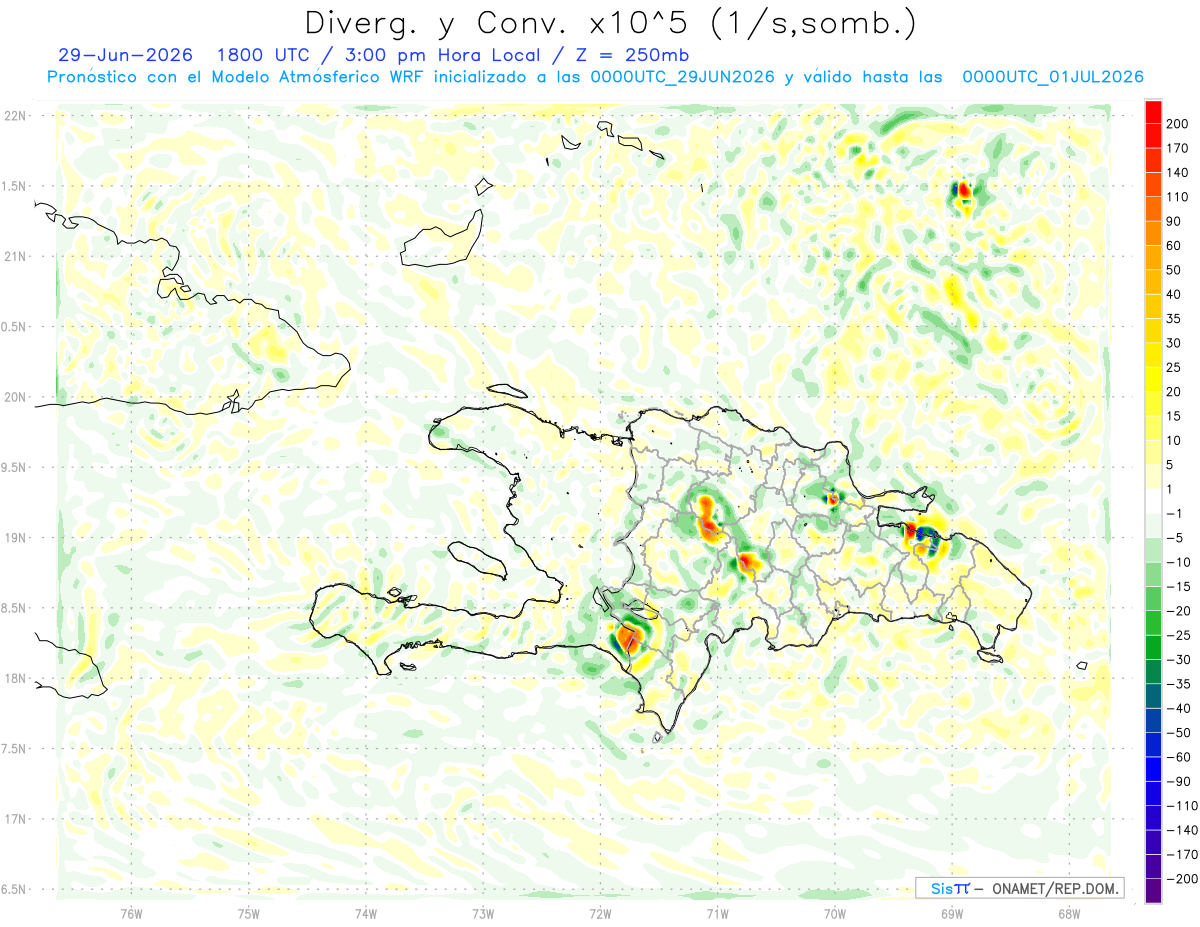Click the '76W' longitude axis label
Screen dimensions: 1200x927
(x=131, y=913)
